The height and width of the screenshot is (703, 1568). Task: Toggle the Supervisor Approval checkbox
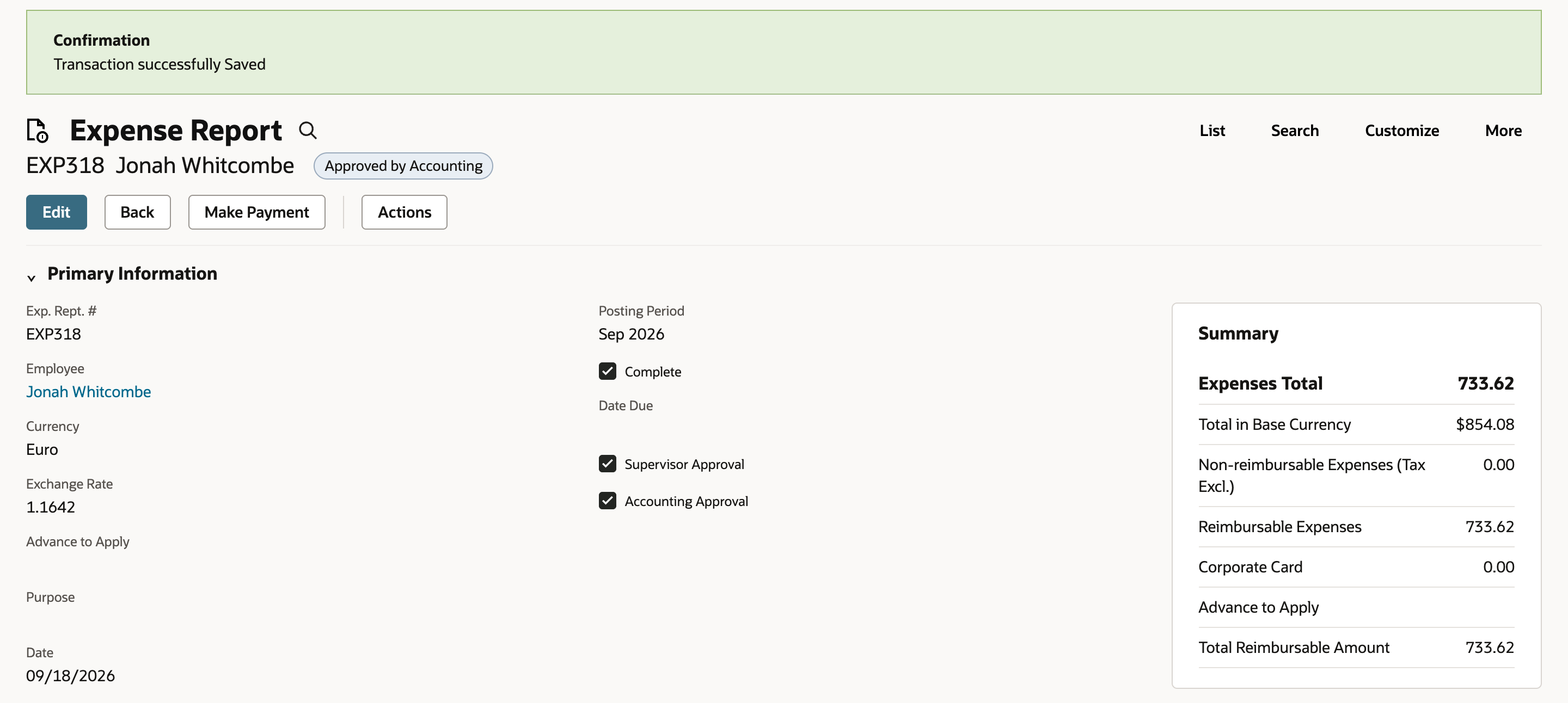pos(607,464)
